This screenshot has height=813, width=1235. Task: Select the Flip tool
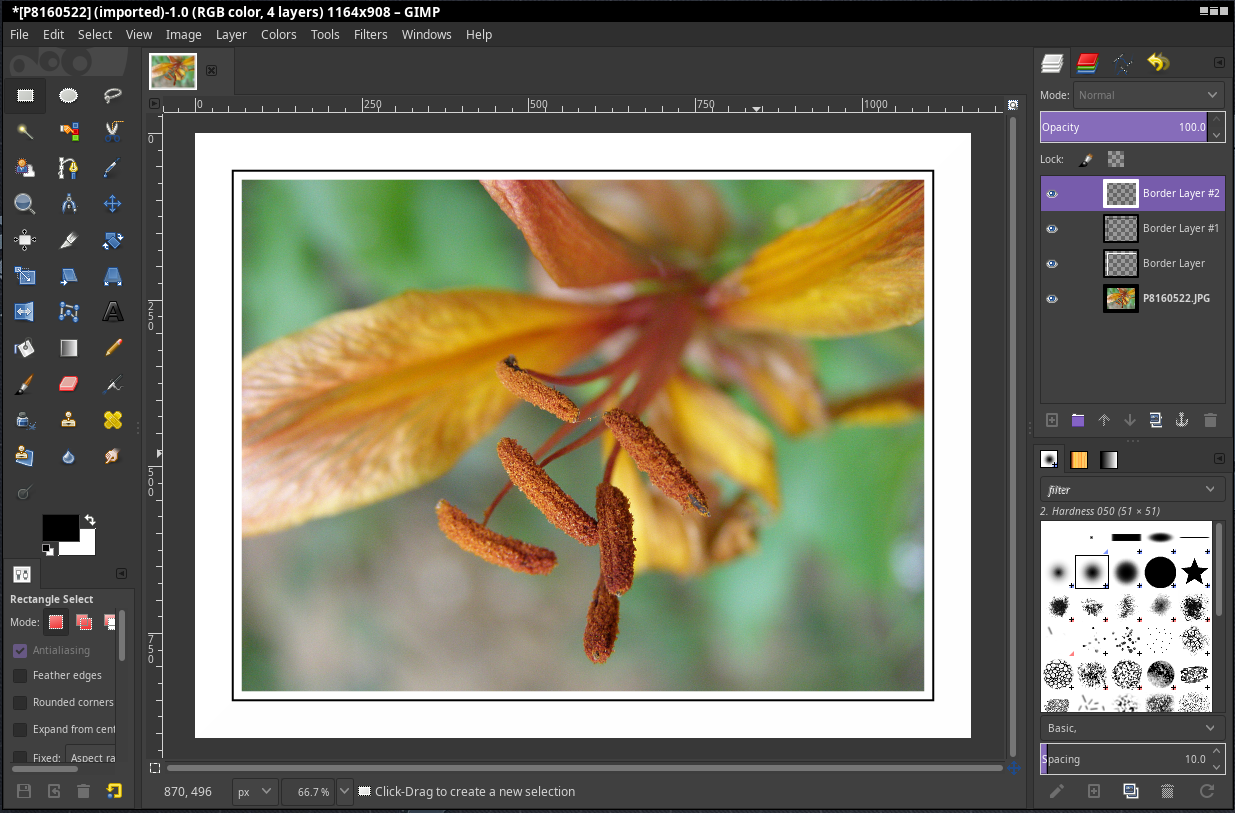coord(25,312)
